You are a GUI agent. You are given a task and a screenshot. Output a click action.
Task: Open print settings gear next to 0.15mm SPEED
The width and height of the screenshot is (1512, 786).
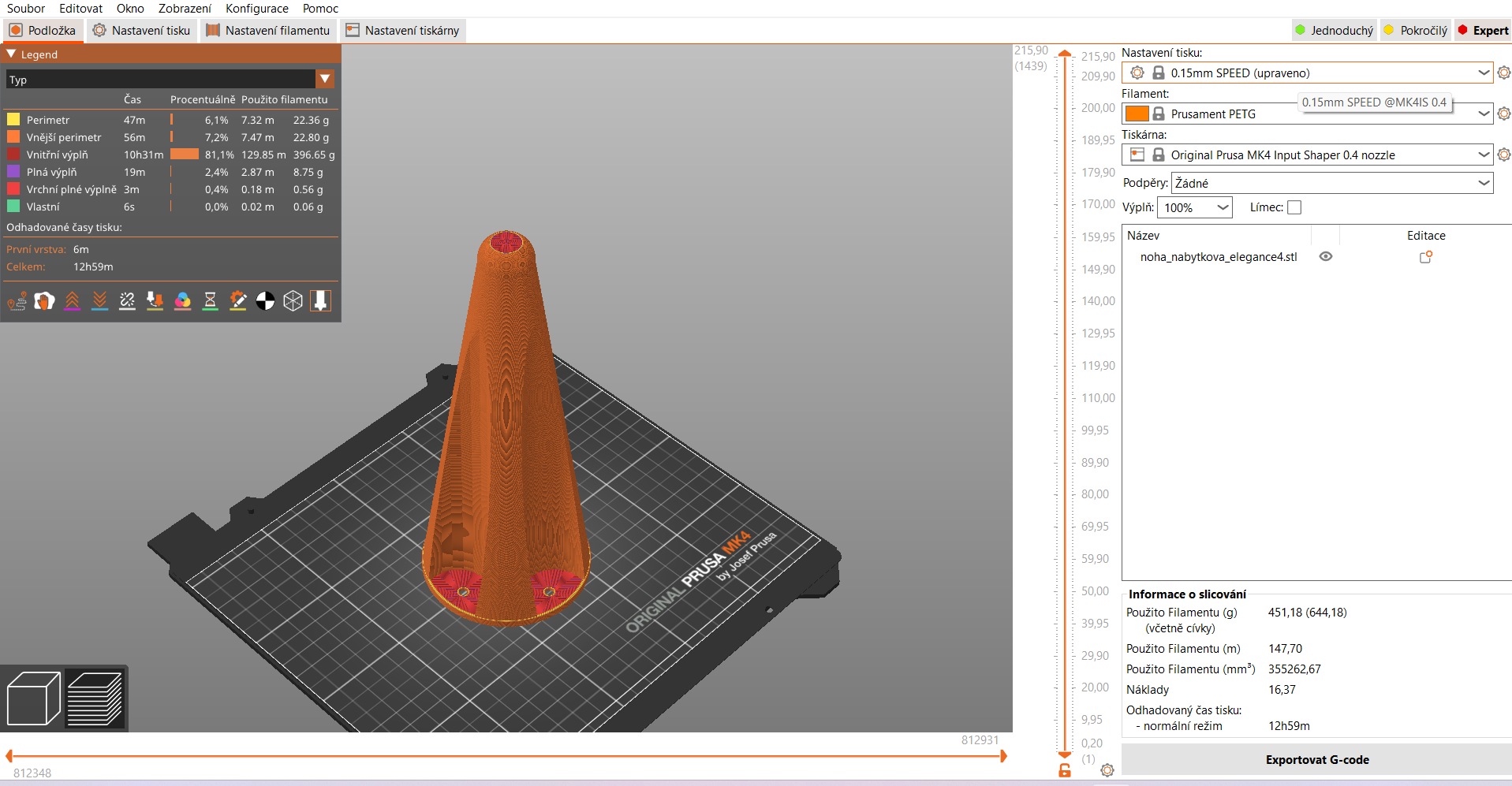coord(1503,73)
